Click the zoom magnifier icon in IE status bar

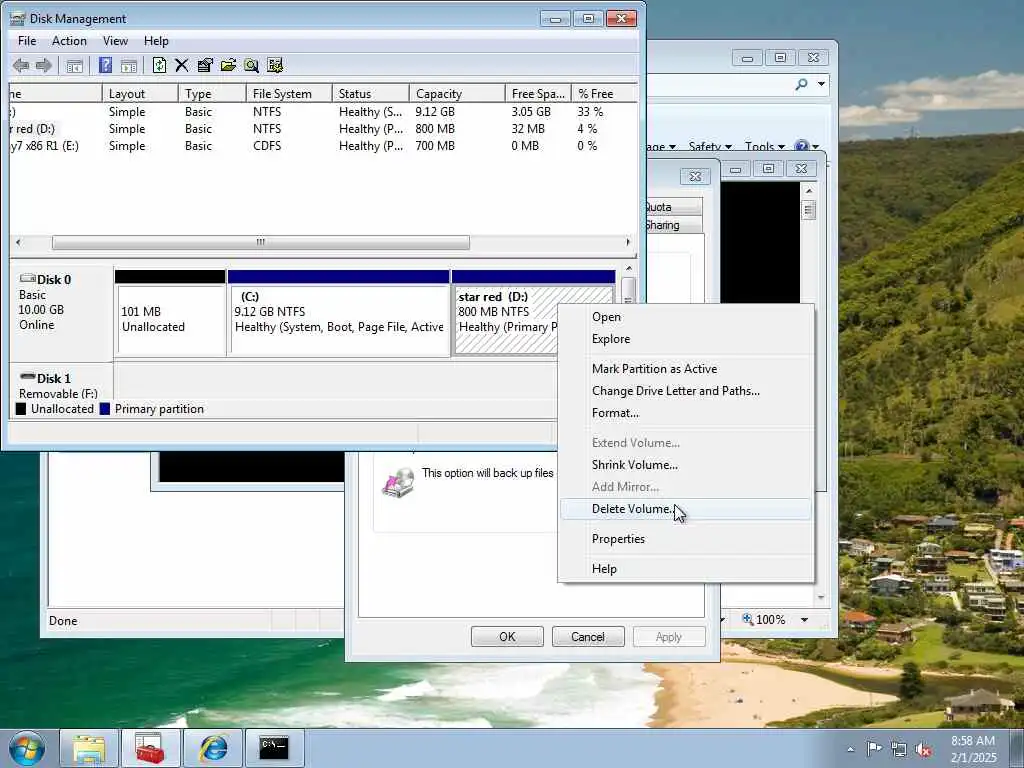point(748,619)
